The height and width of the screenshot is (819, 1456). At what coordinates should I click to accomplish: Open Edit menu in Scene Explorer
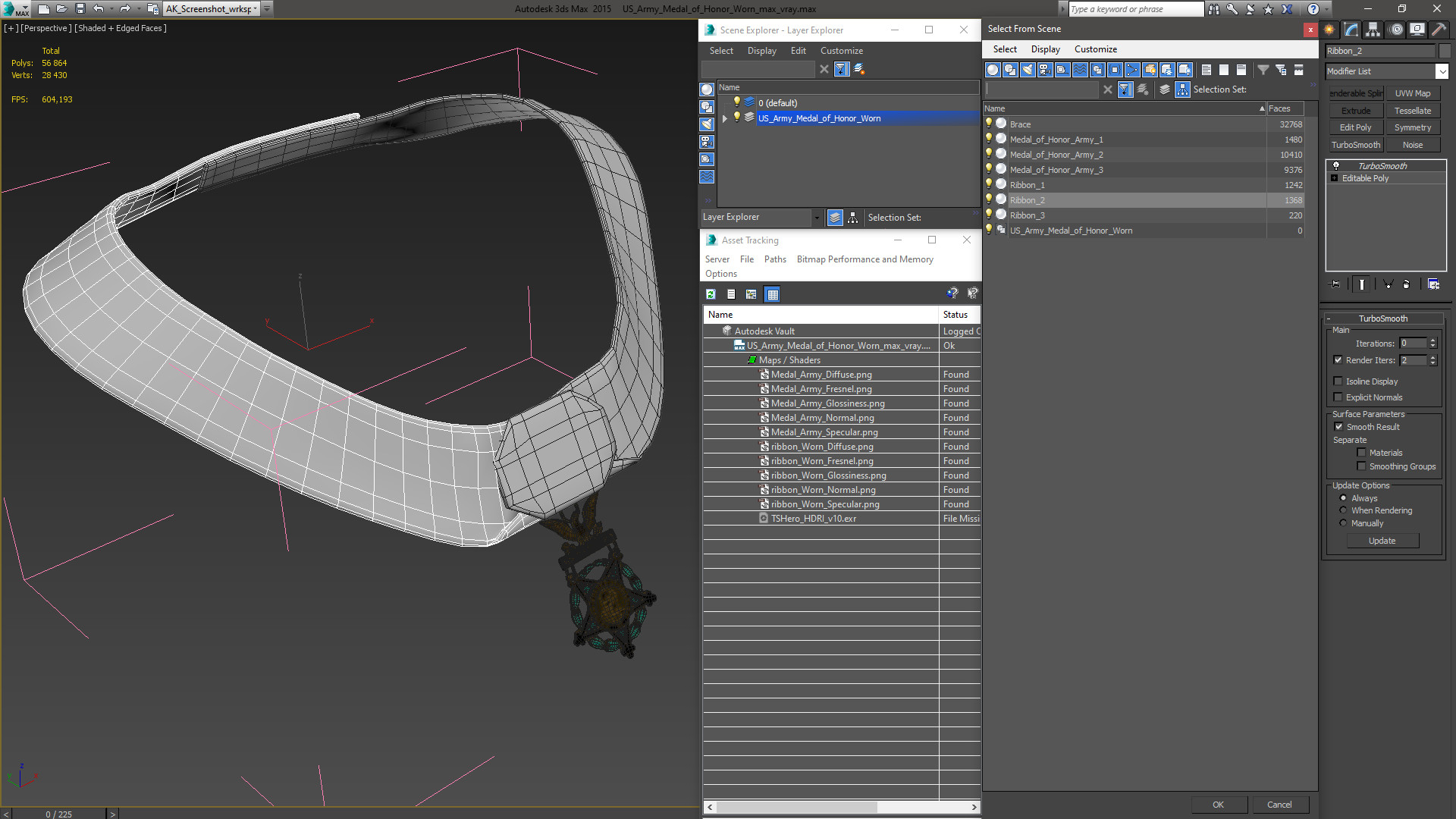pyautogui.click(x=798, y=51)
